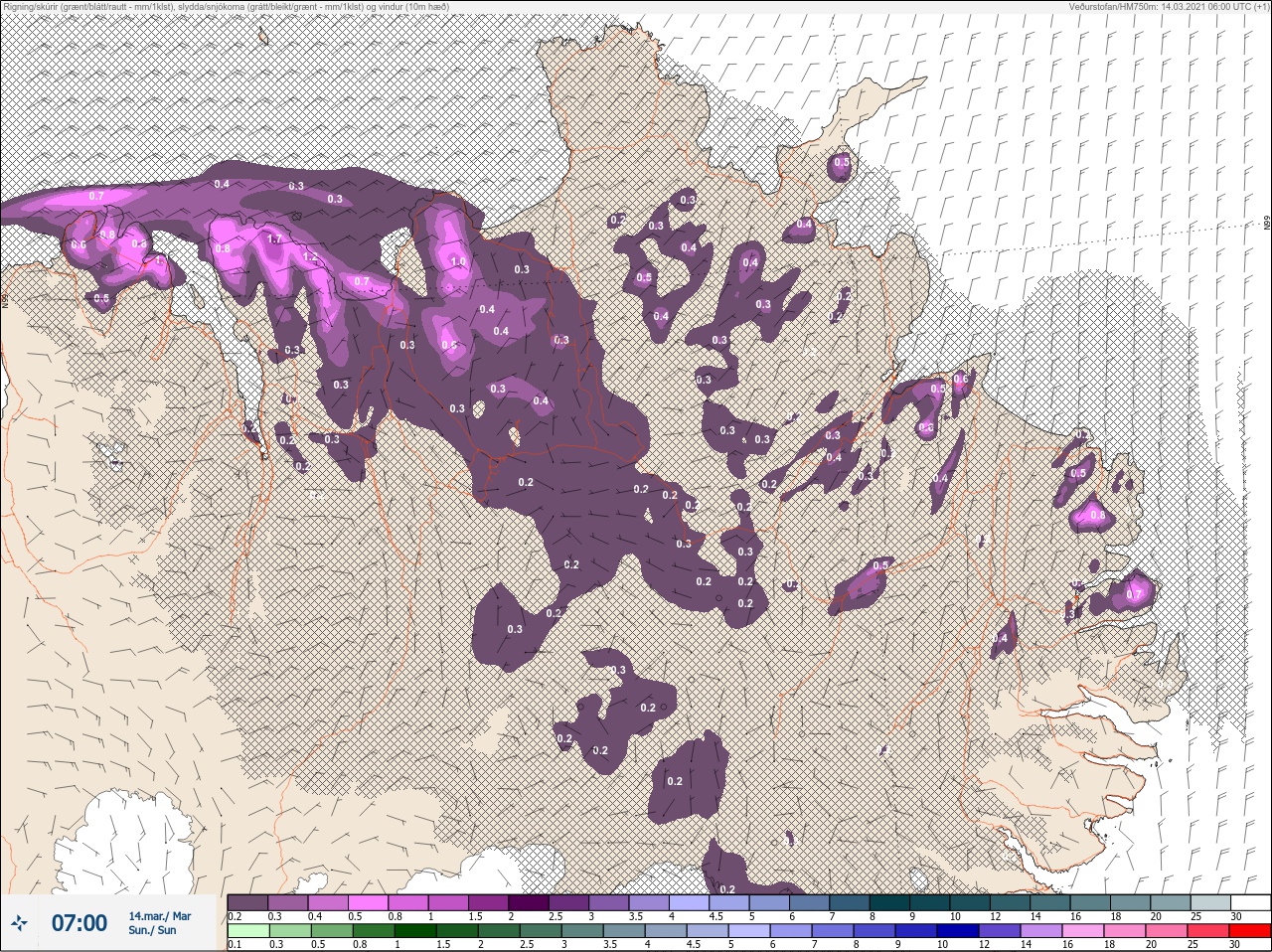1272x952 pixels.
Task: Select red swatch above 30 in lower legend
Action: click(1249, 931)
